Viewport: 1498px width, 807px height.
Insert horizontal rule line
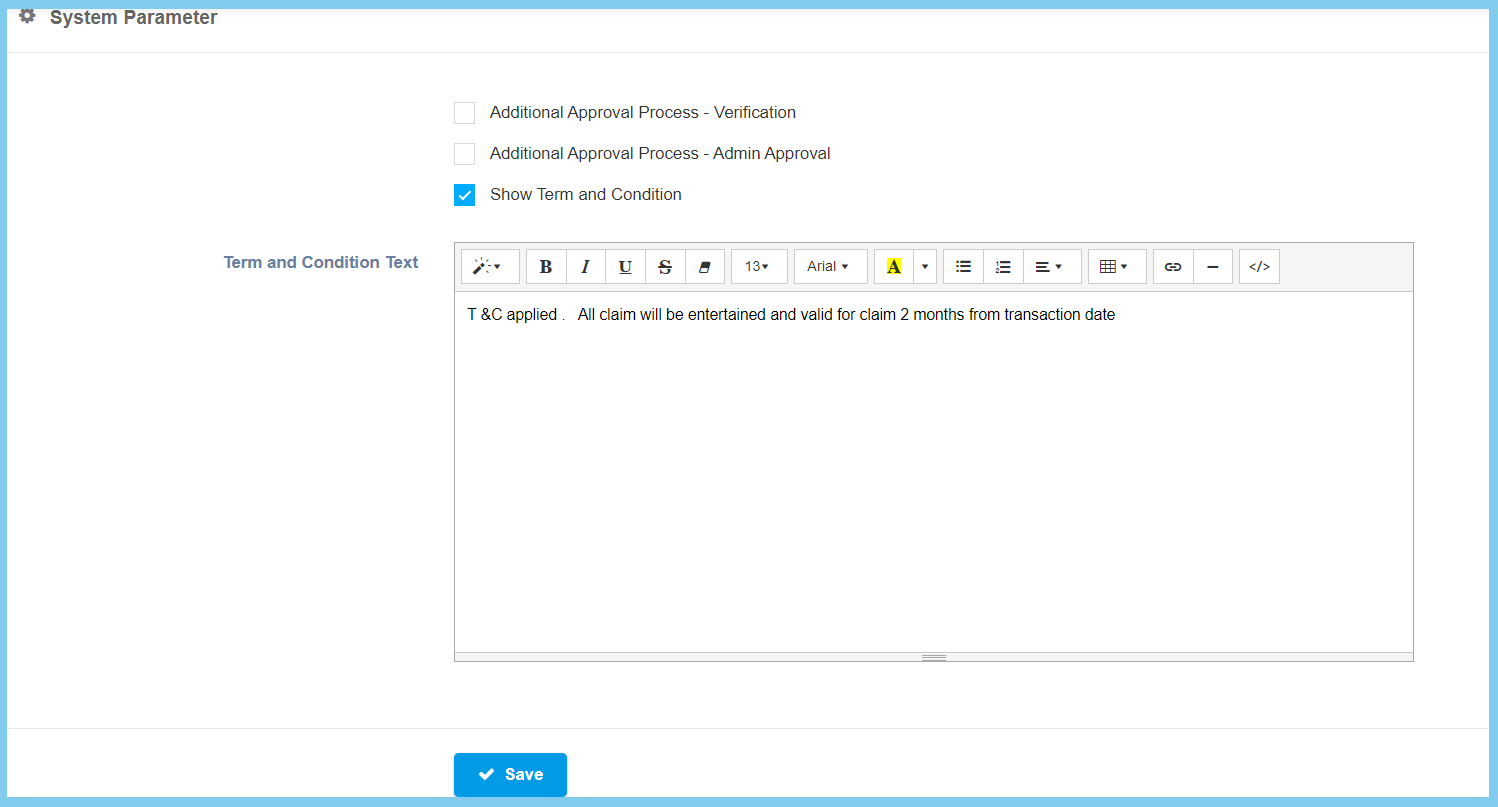pyautogui.click(x=1212, y=267)
